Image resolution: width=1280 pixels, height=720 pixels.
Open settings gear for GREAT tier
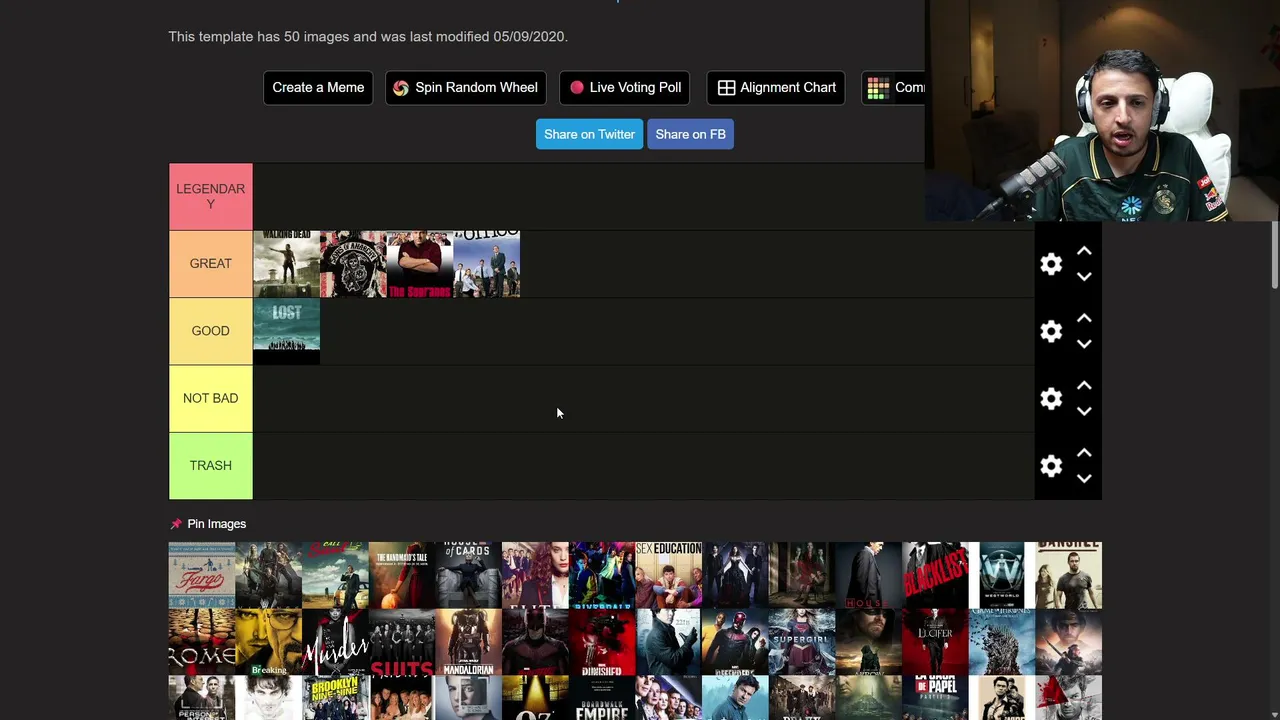1051,264
